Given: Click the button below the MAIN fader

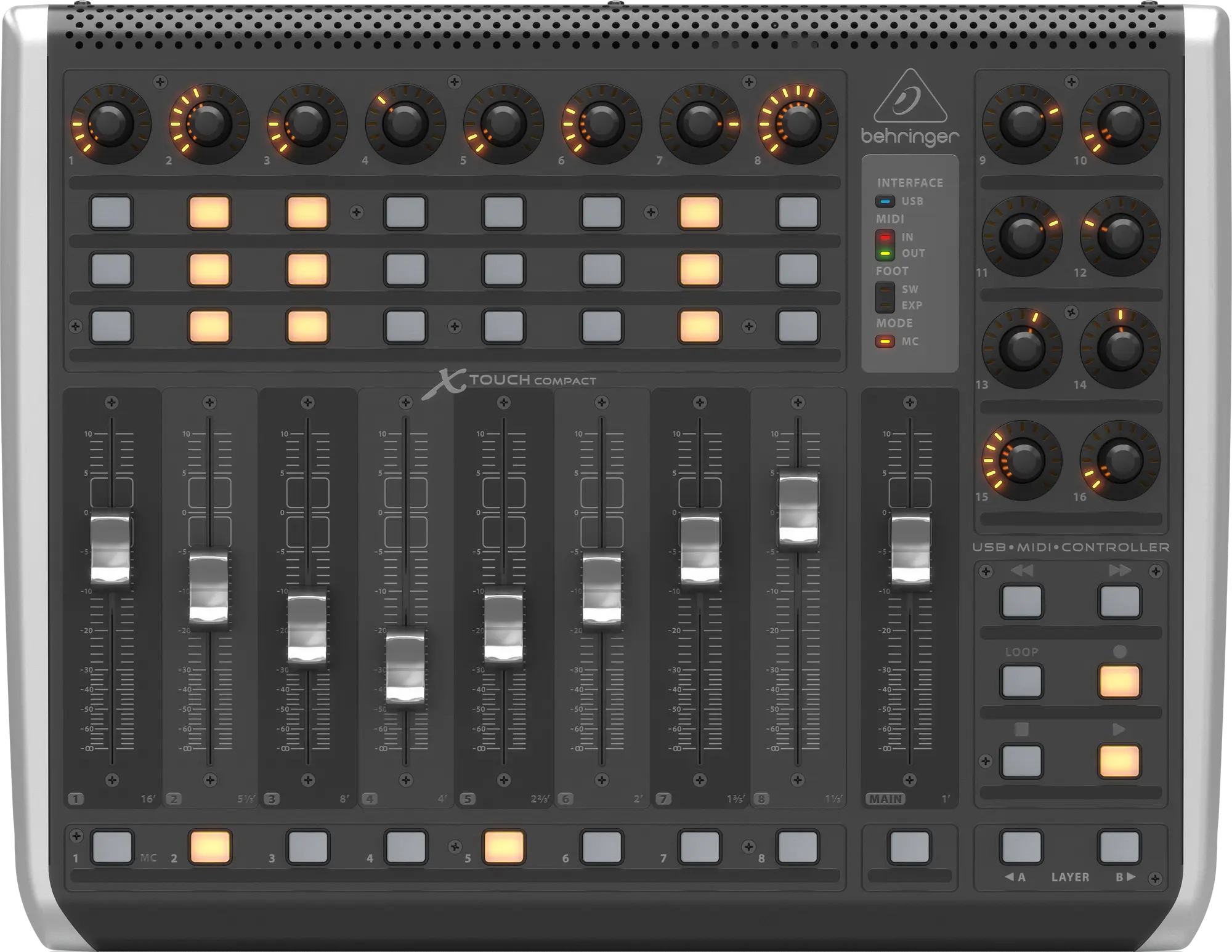Looking at the screenshot, I should tap(910, 847).
